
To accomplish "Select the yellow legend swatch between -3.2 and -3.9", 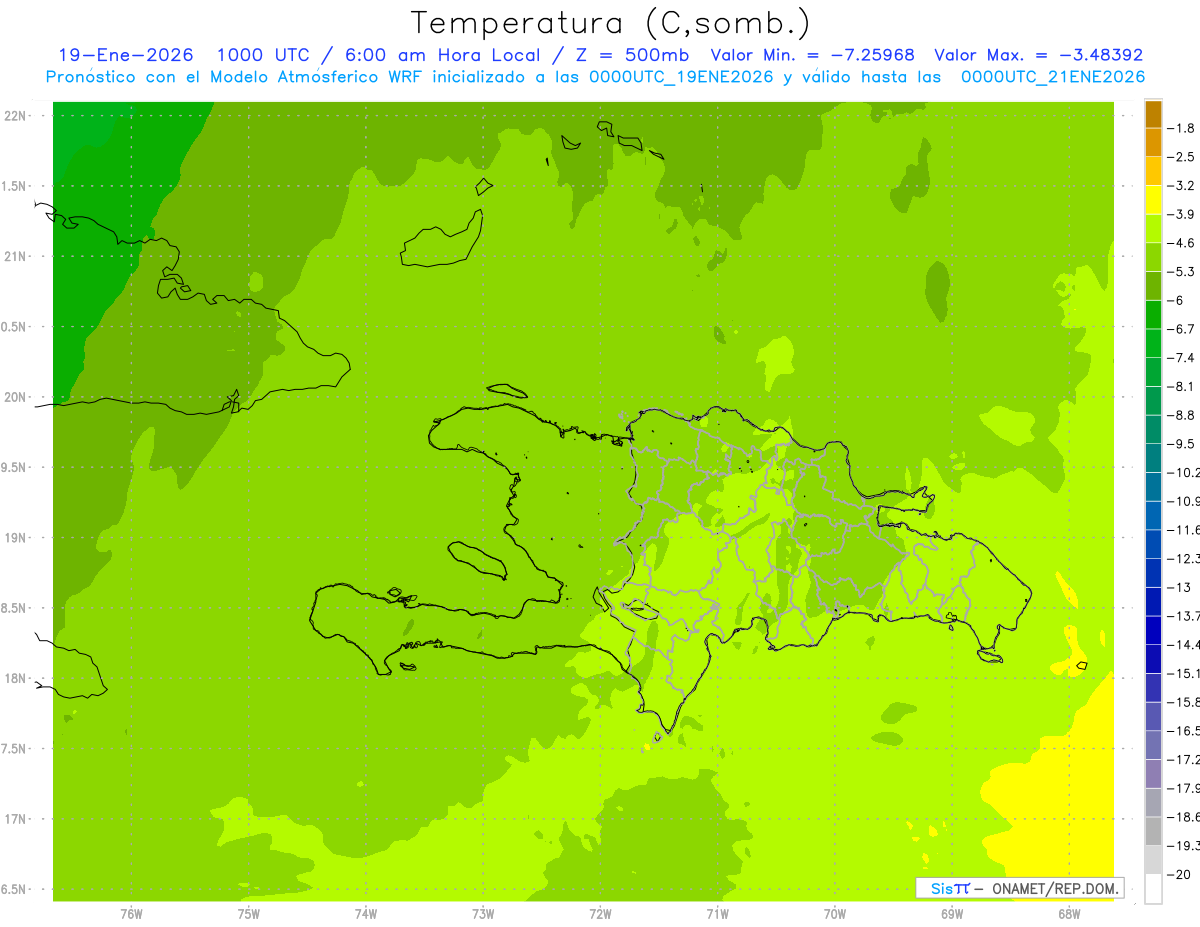I will 1153,200.
